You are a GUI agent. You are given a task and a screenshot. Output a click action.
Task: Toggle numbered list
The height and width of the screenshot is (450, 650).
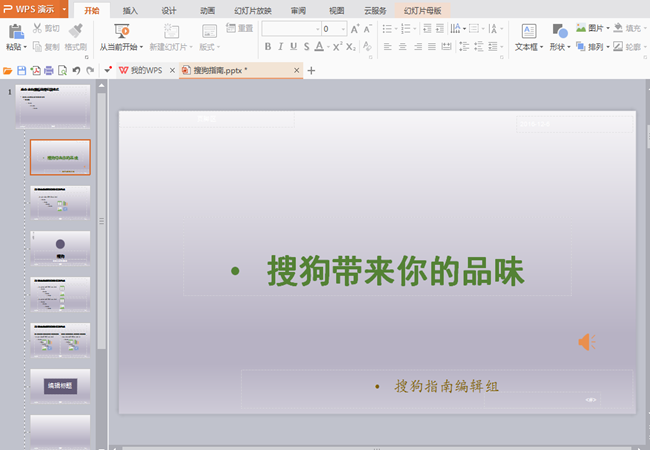405,29
